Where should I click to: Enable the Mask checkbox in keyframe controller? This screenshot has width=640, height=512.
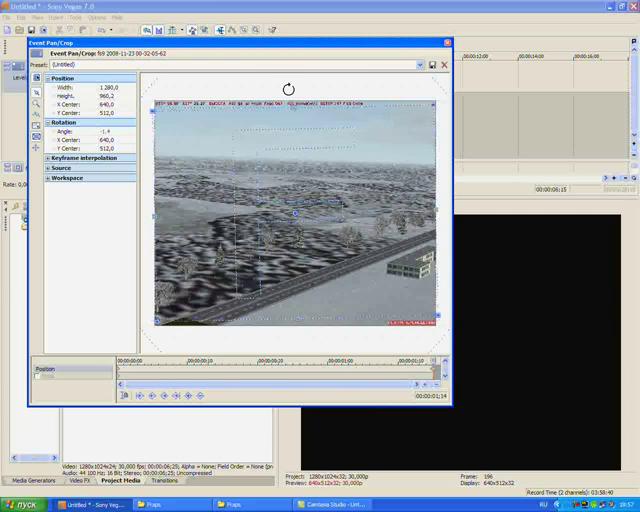(x=38, y=376)
